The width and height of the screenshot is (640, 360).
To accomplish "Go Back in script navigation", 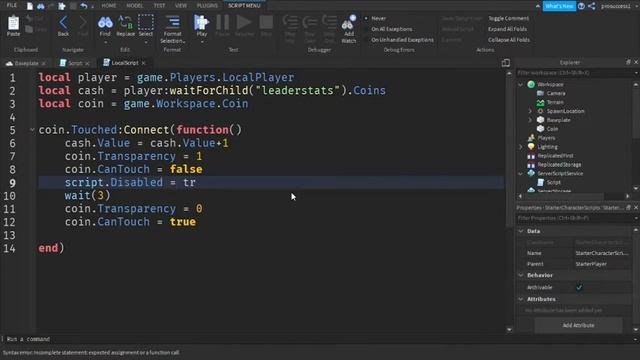I will pos(63,23).
